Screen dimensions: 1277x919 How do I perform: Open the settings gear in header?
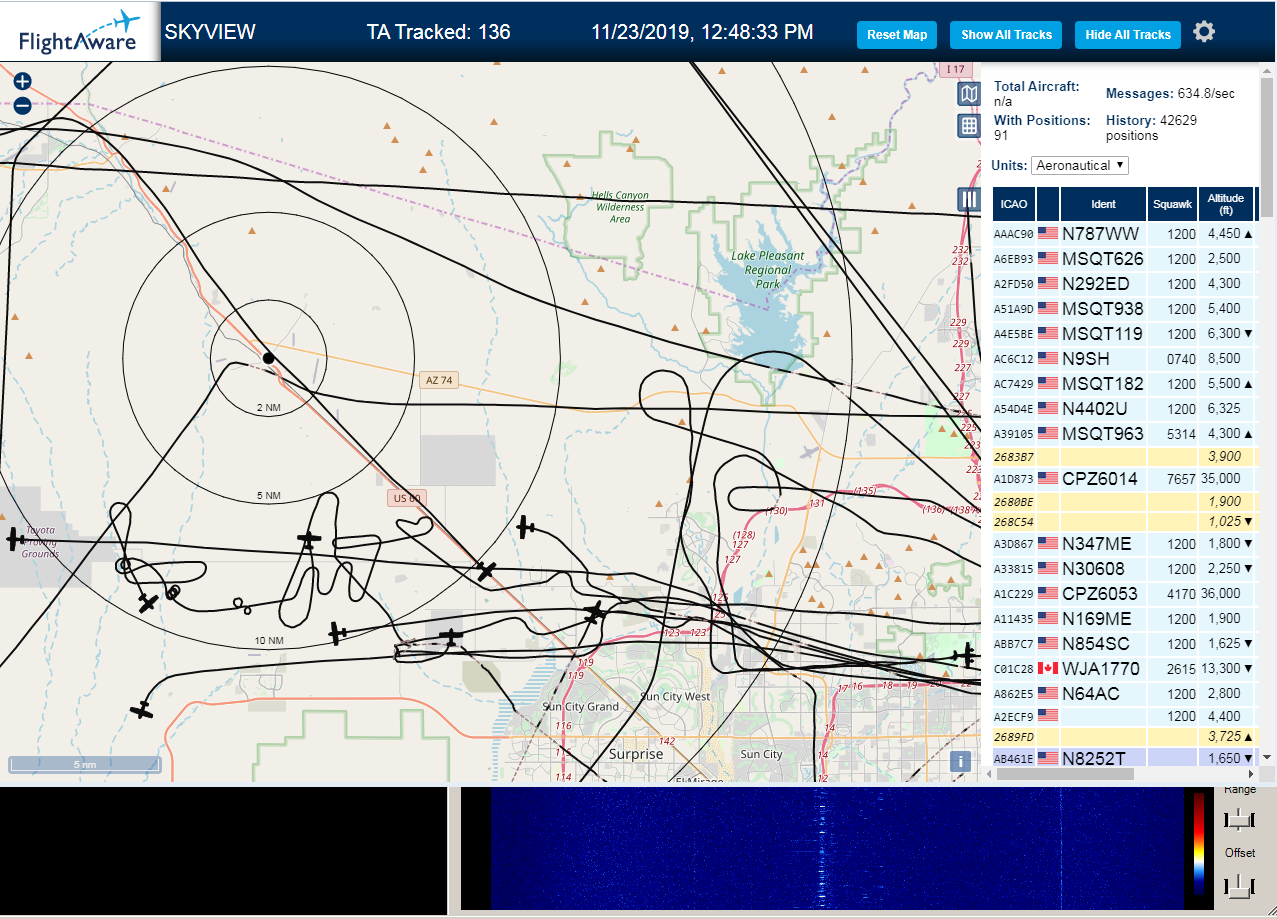[1204, 32]
